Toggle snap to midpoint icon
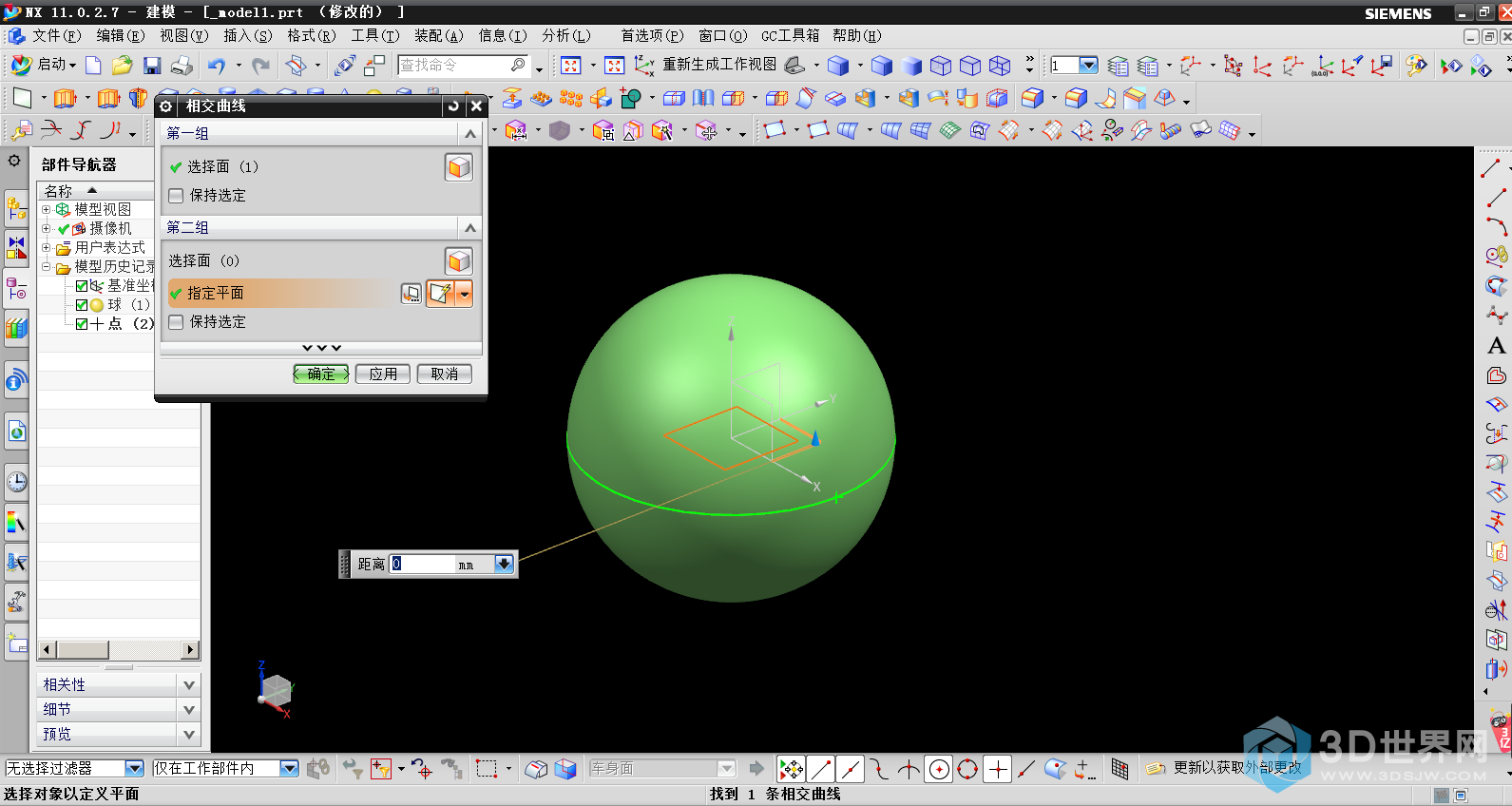 [850, 769]
